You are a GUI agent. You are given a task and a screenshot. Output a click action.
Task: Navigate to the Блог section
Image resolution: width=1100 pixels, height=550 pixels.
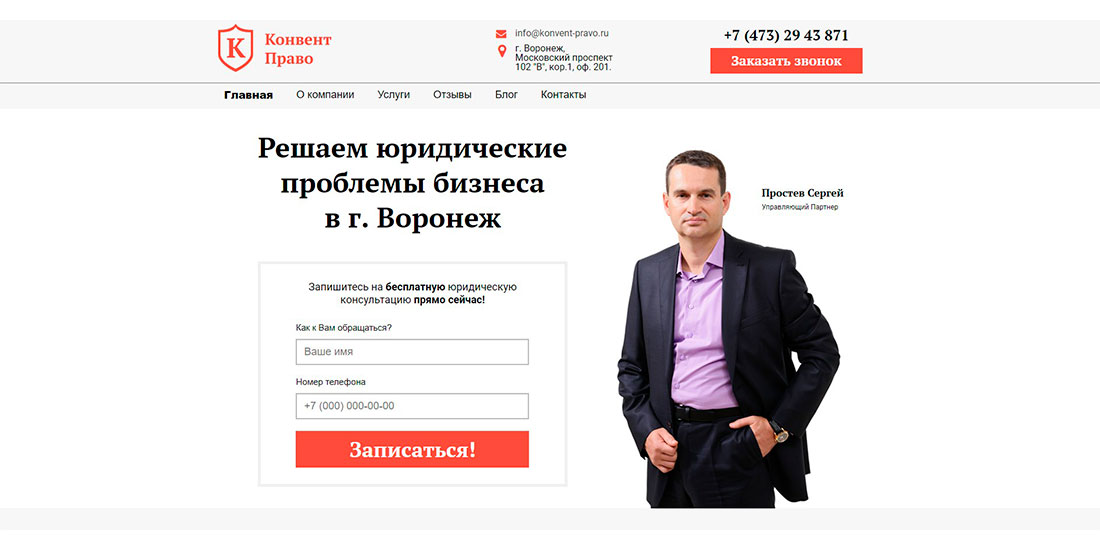[x=507, y=95]
